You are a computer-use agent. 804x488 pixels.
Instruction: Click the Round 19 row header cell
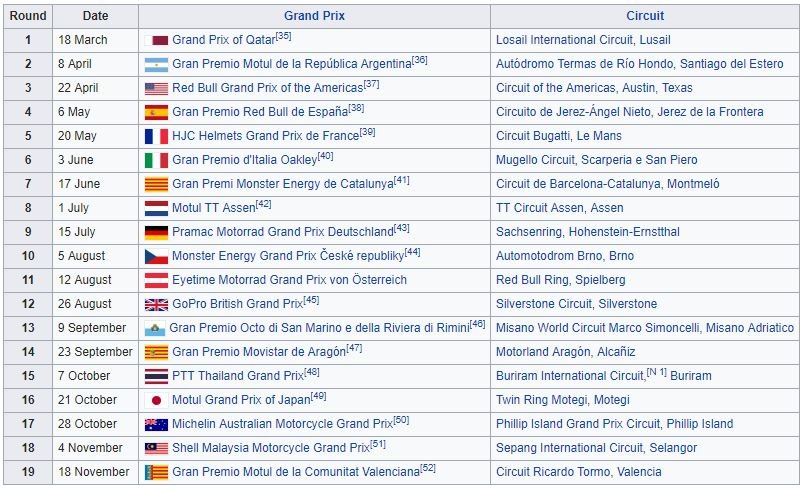[28, 472]
